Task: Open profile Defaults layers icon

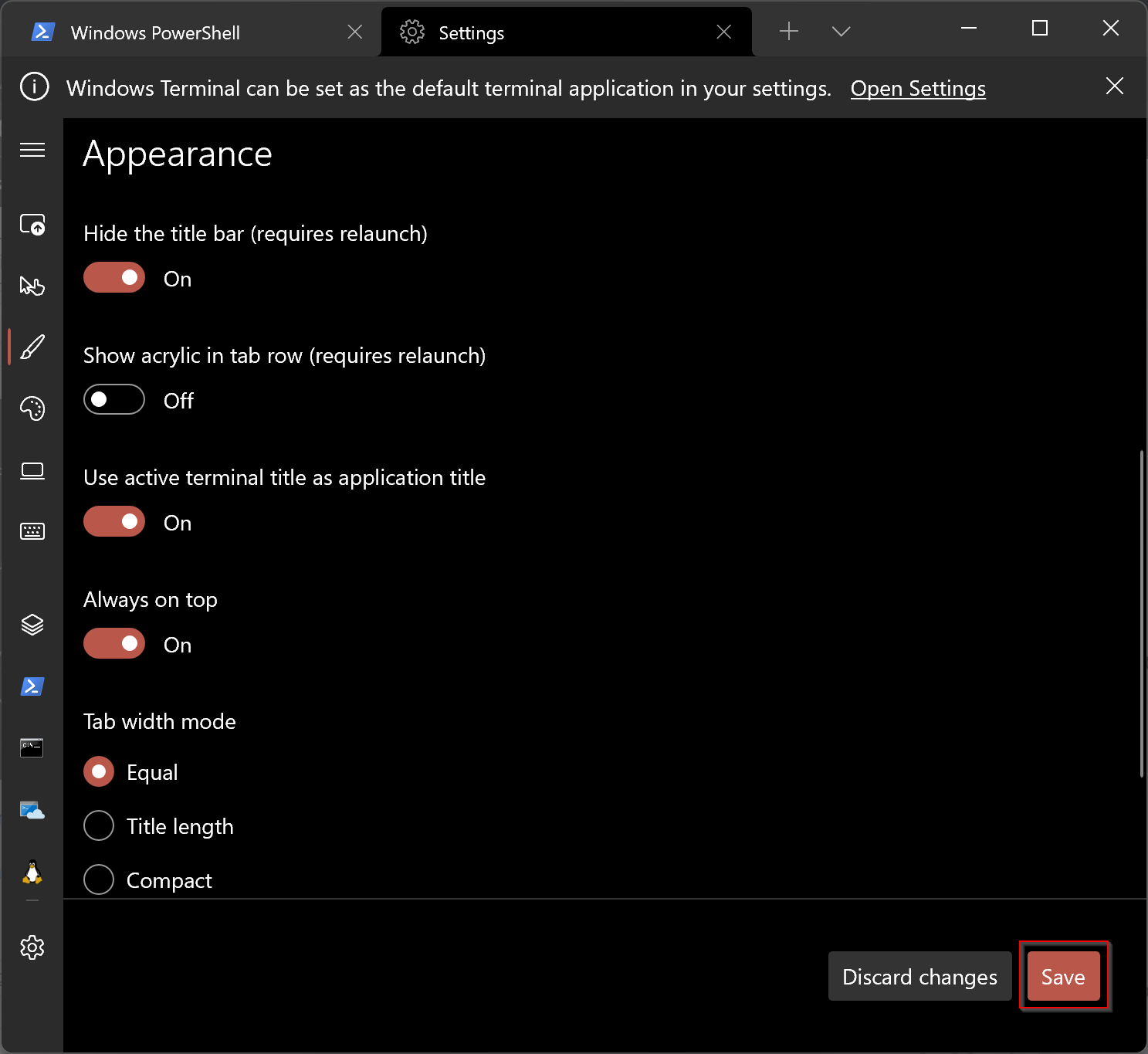Action: pyautogui.click(x=32, y=625)
